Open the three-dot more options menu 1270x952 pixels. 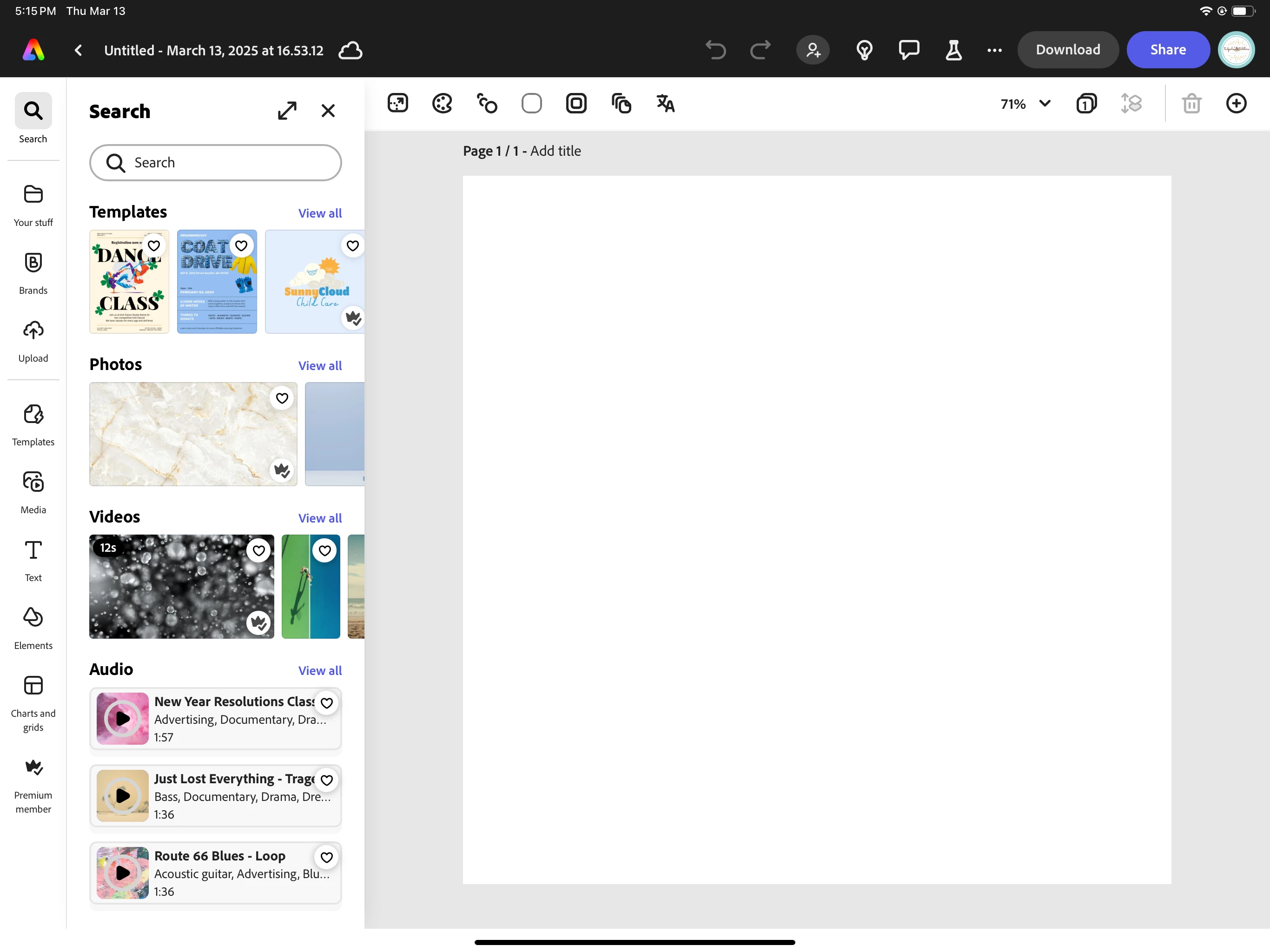pyautogui.click(x=994, y=50)
